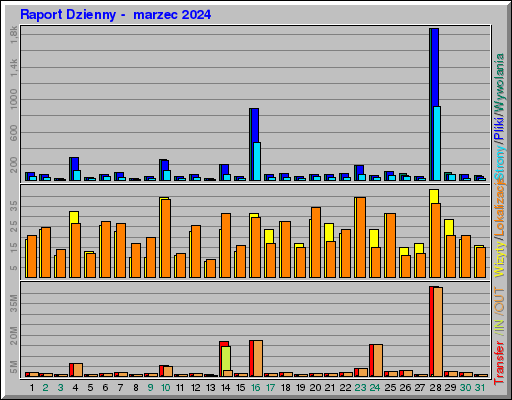Click green day label 3 on bottom axis

[60, 388]
